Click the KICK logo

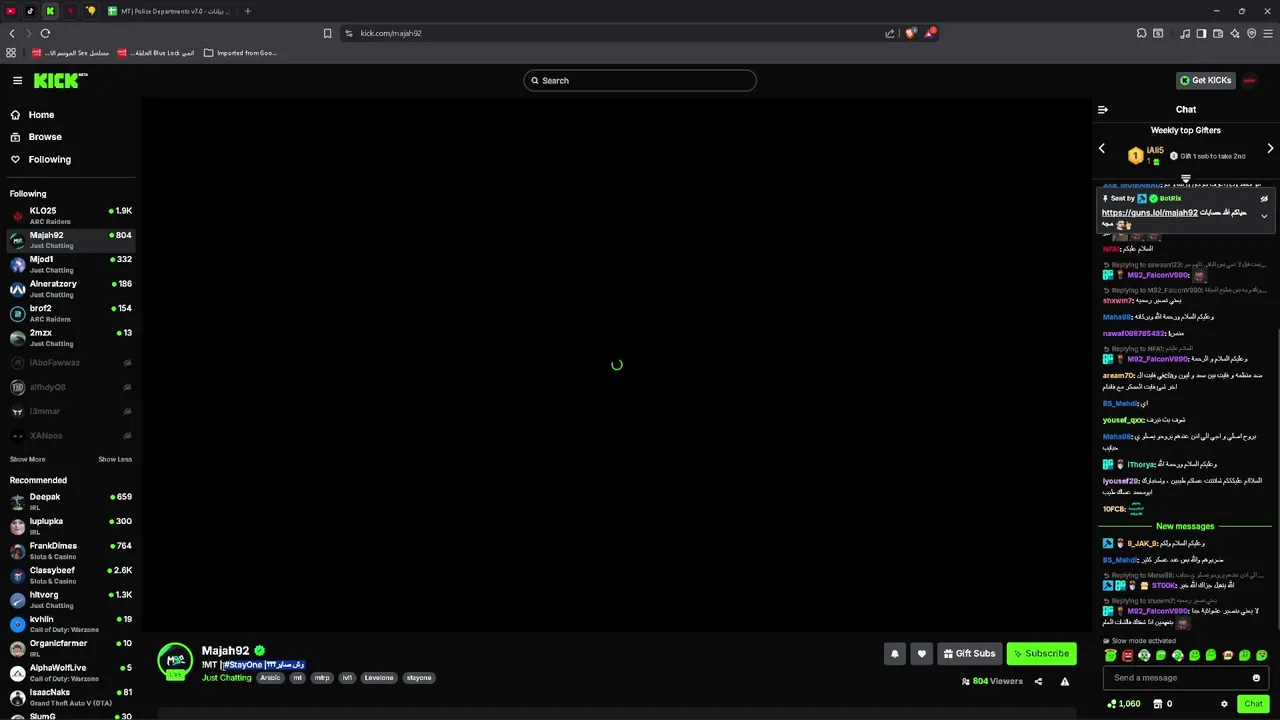click(x=60, y=80)
